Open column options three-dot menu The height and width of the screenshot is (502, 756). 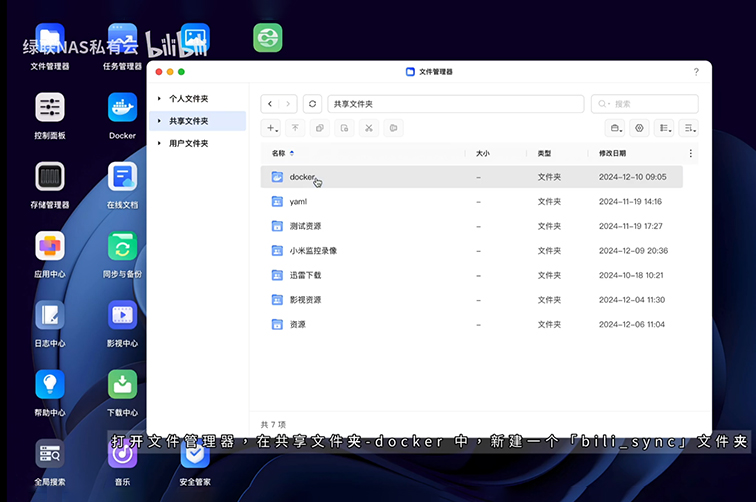pyautogui.click(x=690, y=153)
